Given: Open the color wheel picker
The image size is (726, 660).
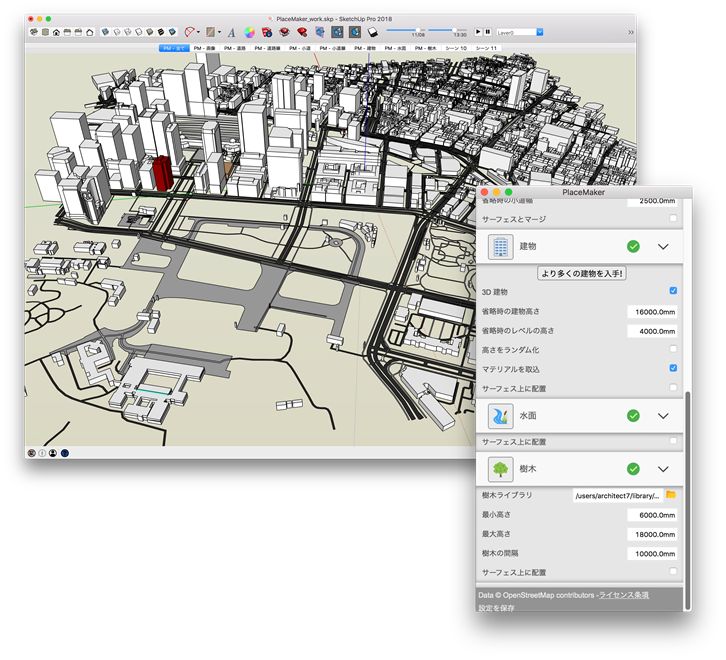Looking at the screenshot, I should pos(250,32).
